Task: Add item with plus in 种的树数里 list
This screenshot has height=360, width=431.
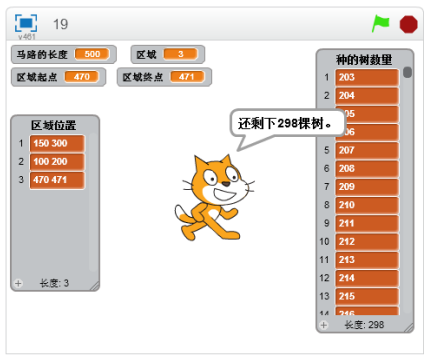Action: (323, 325)
